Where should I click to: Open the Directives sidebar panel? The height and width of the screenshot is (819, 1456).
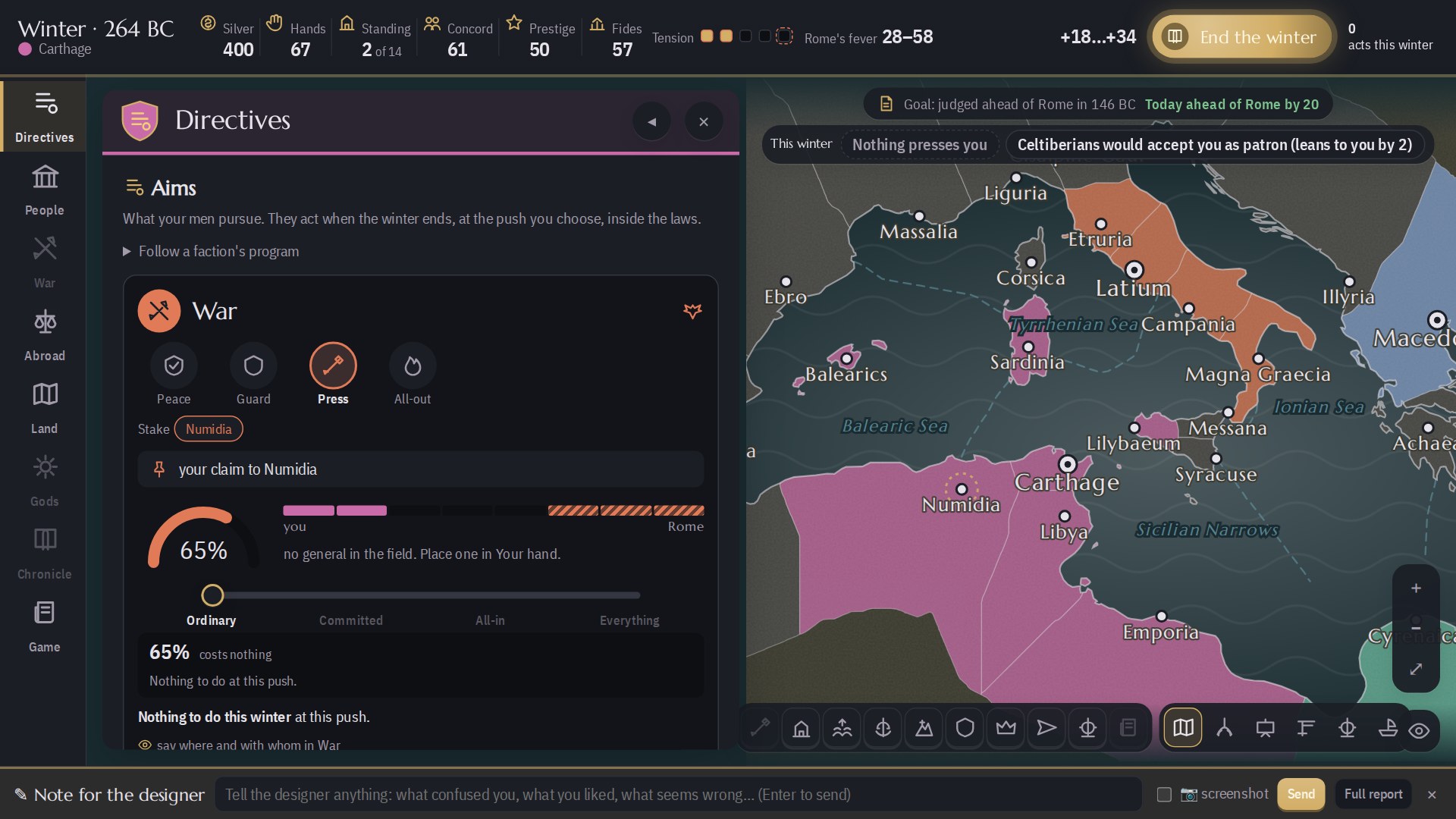click(x=44, y=116)
